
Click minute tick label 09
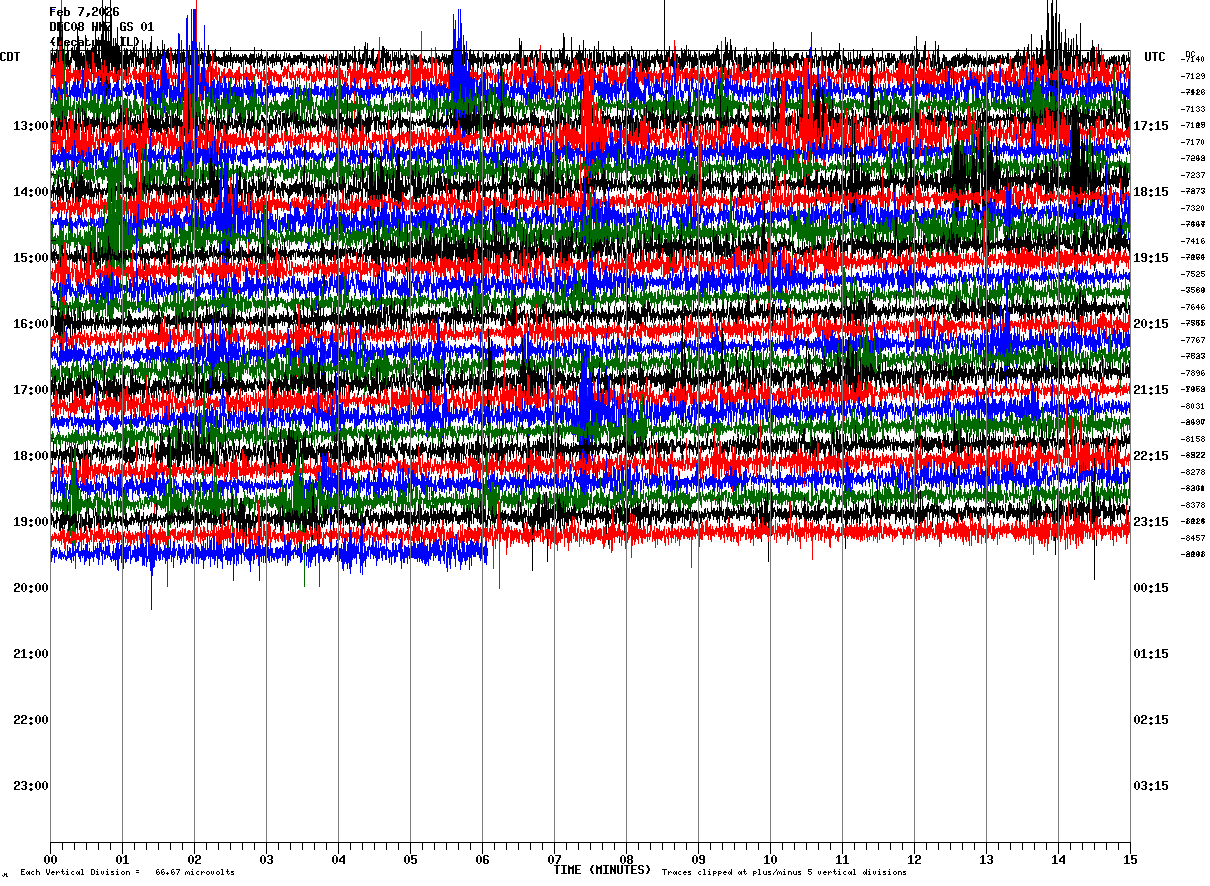click(698, 859)
